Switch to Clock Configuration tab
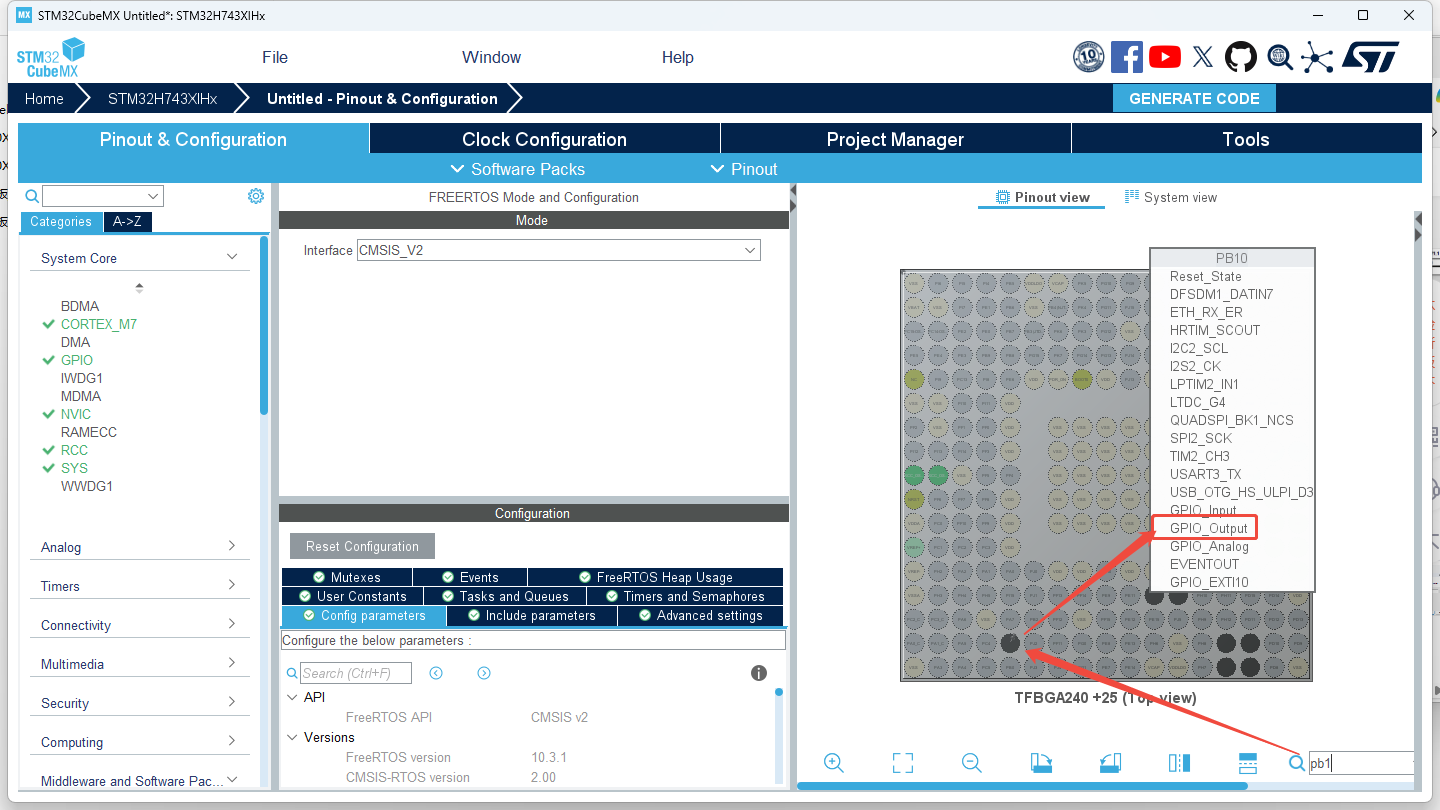The width and height of the screenshot is (1440, 810). tap(544, 139)
